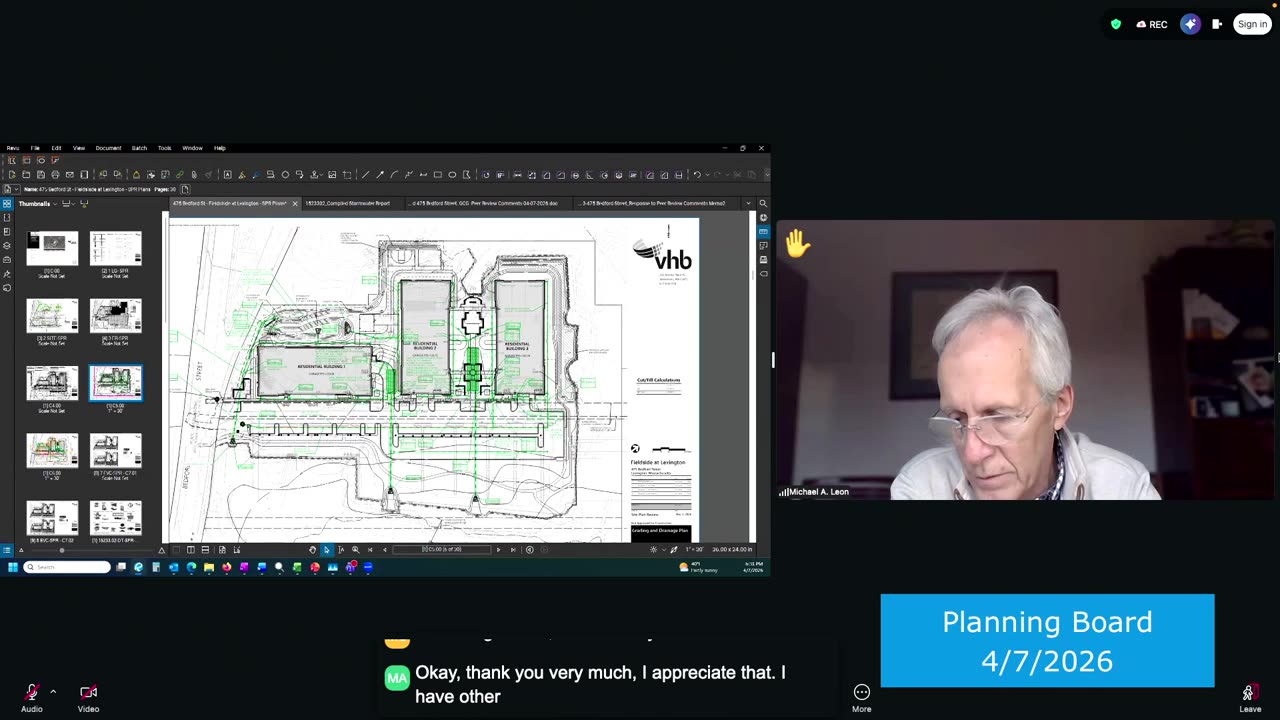Screen dimensions: 1280x720
Task: Adjust the thumbnail size slider
Action: click(x=62, y=550)
